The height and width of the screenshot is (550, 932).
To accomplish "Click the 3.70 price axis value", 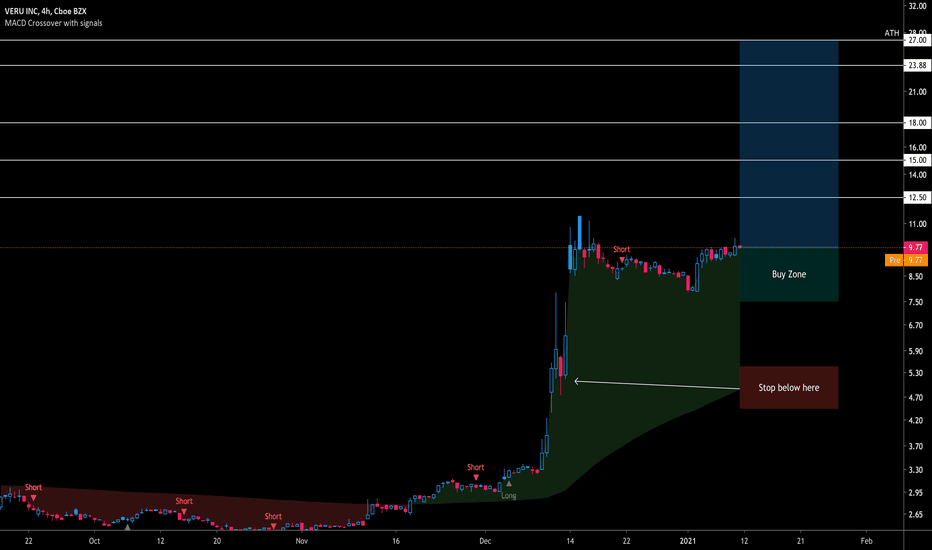I will (x=917, y=446).
